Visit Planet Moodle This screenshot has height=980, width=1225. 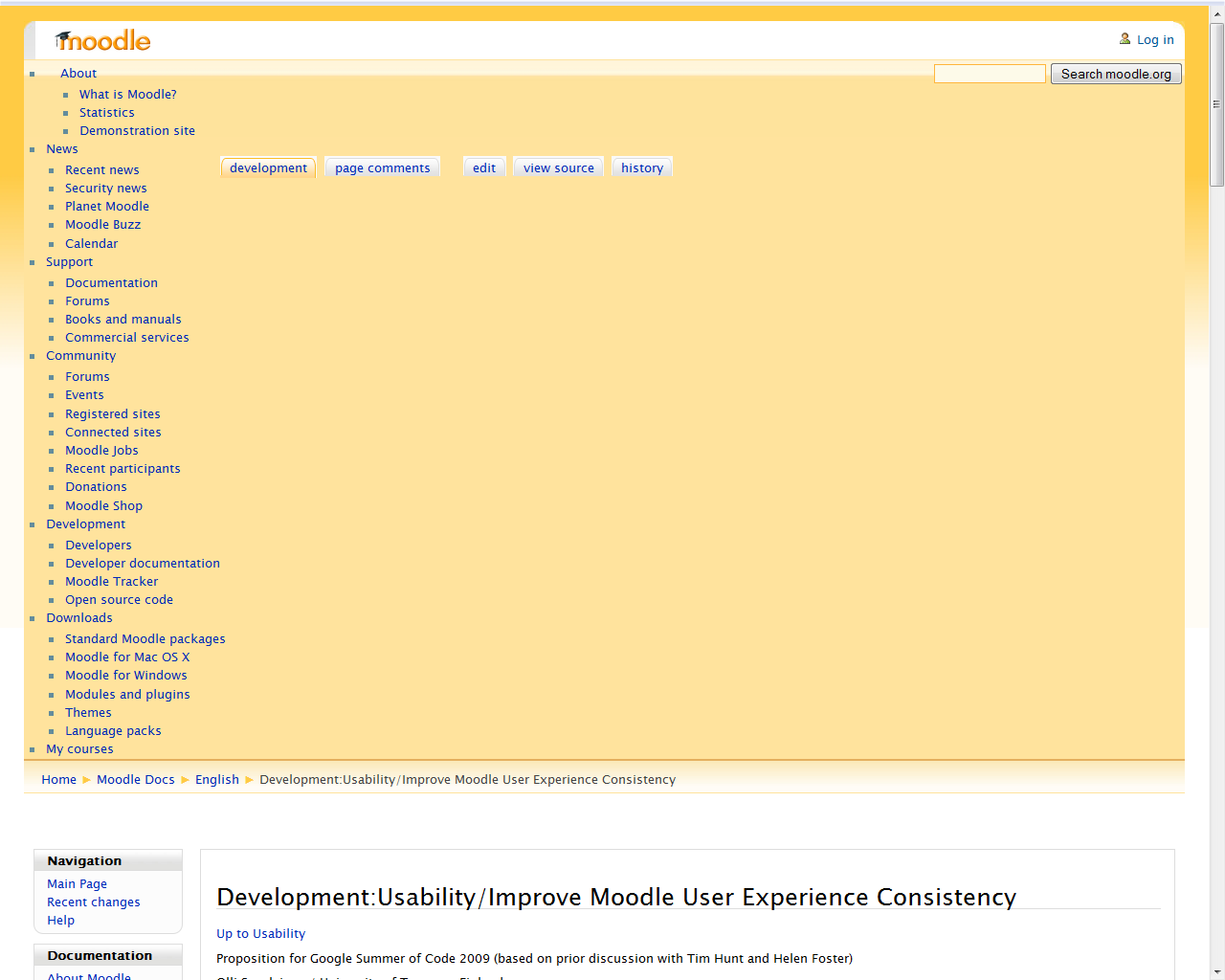[107, 207]
